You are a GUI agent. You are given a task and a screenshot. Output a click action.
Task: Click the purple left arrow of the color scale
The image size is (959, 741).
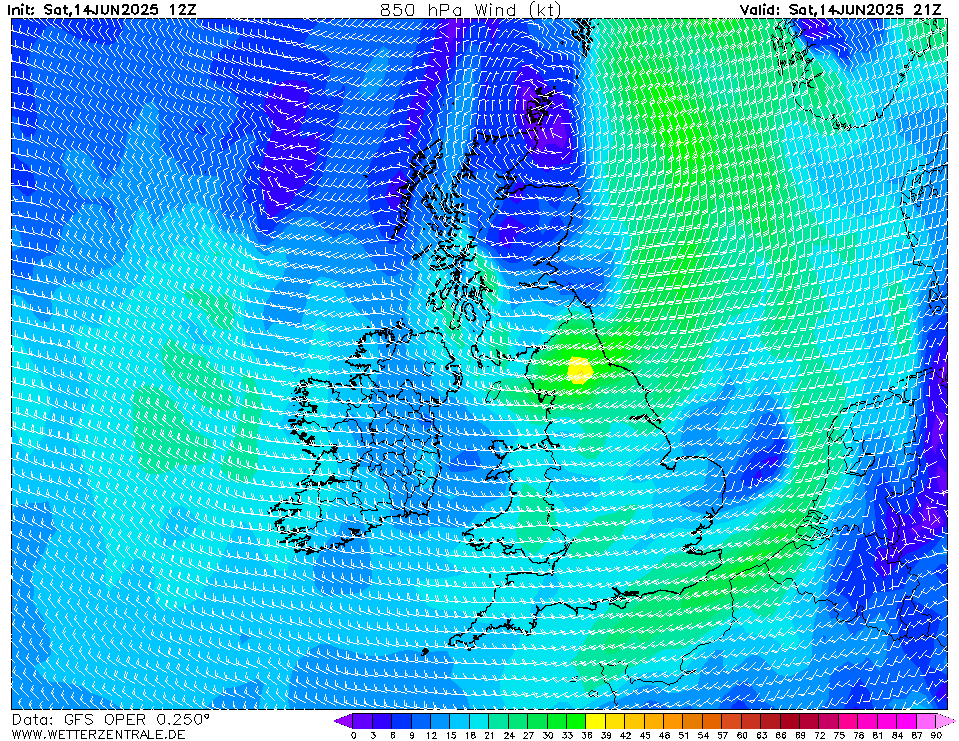pyautogui.click(x=342, y=721)
